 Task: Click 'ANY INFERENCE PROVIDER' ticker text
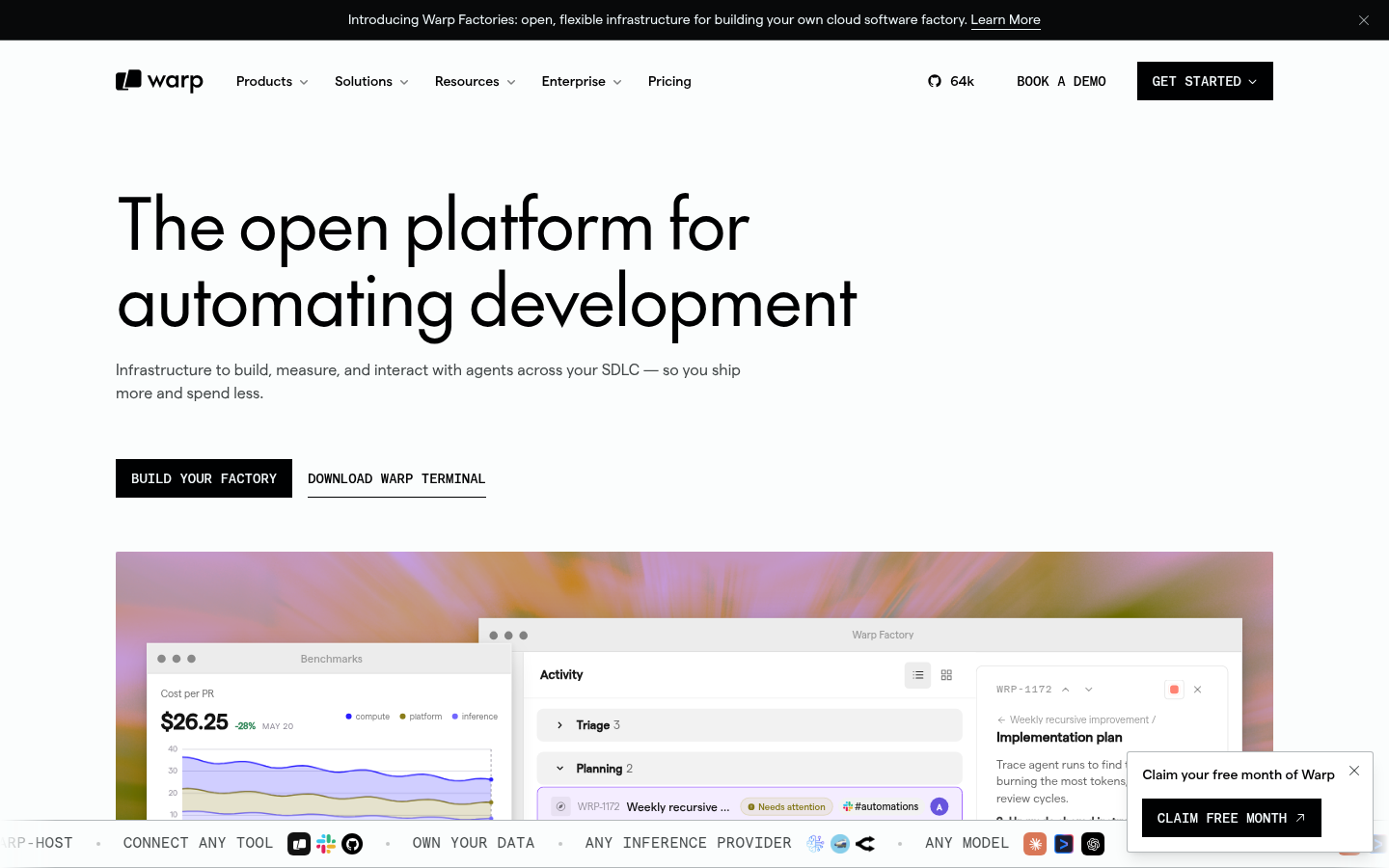pos(688,843)
